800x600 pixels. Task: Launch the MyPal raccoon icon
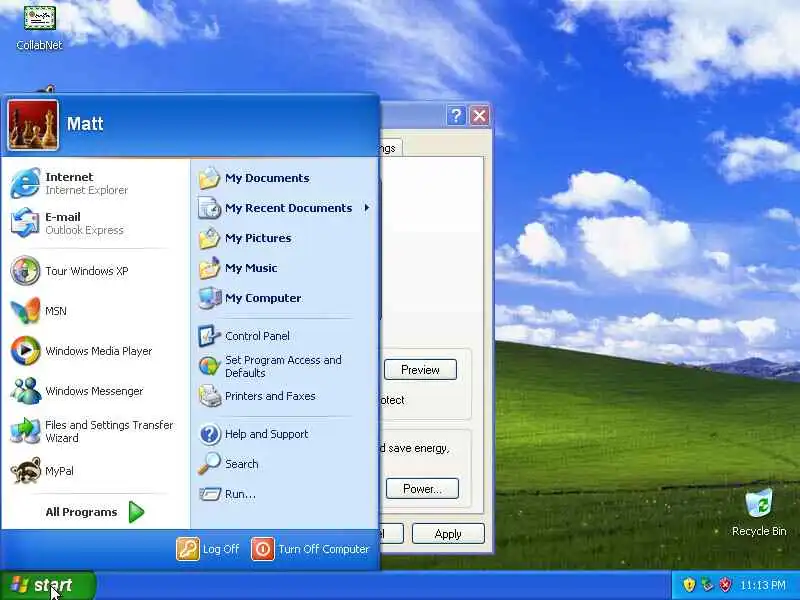coord(25,470)
